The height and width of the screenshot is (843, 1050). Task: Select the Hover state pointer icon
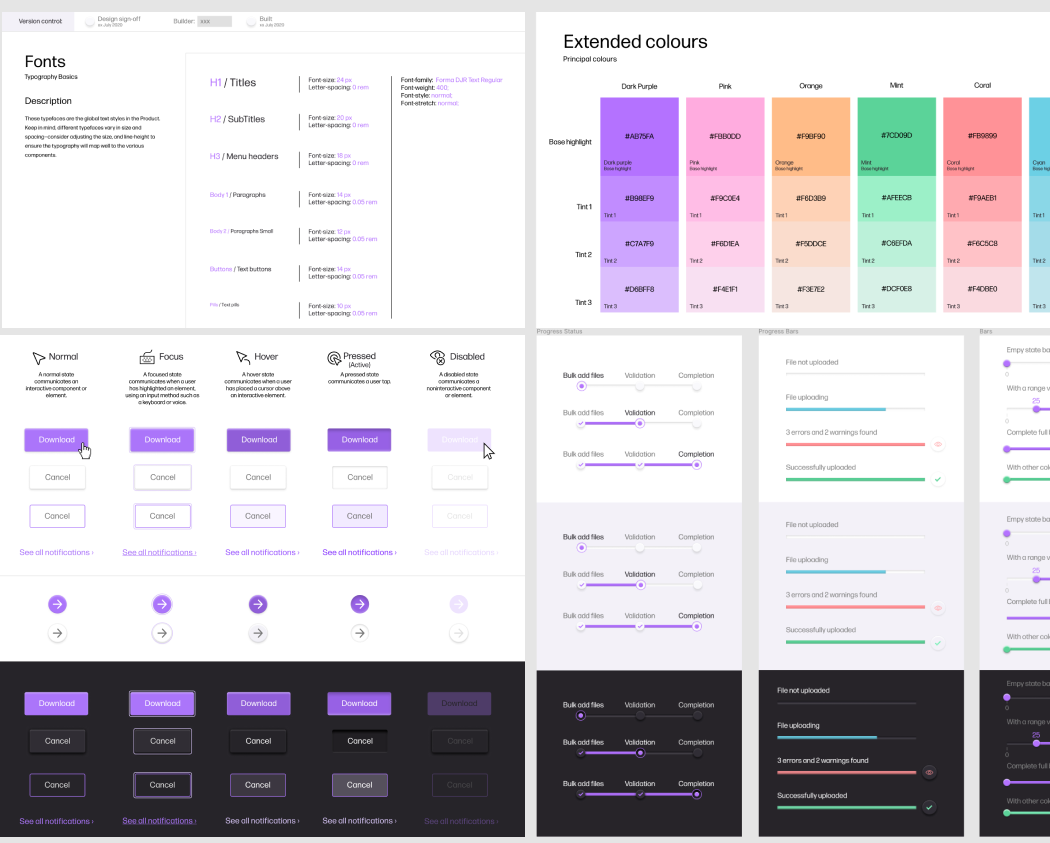[242, 355]
